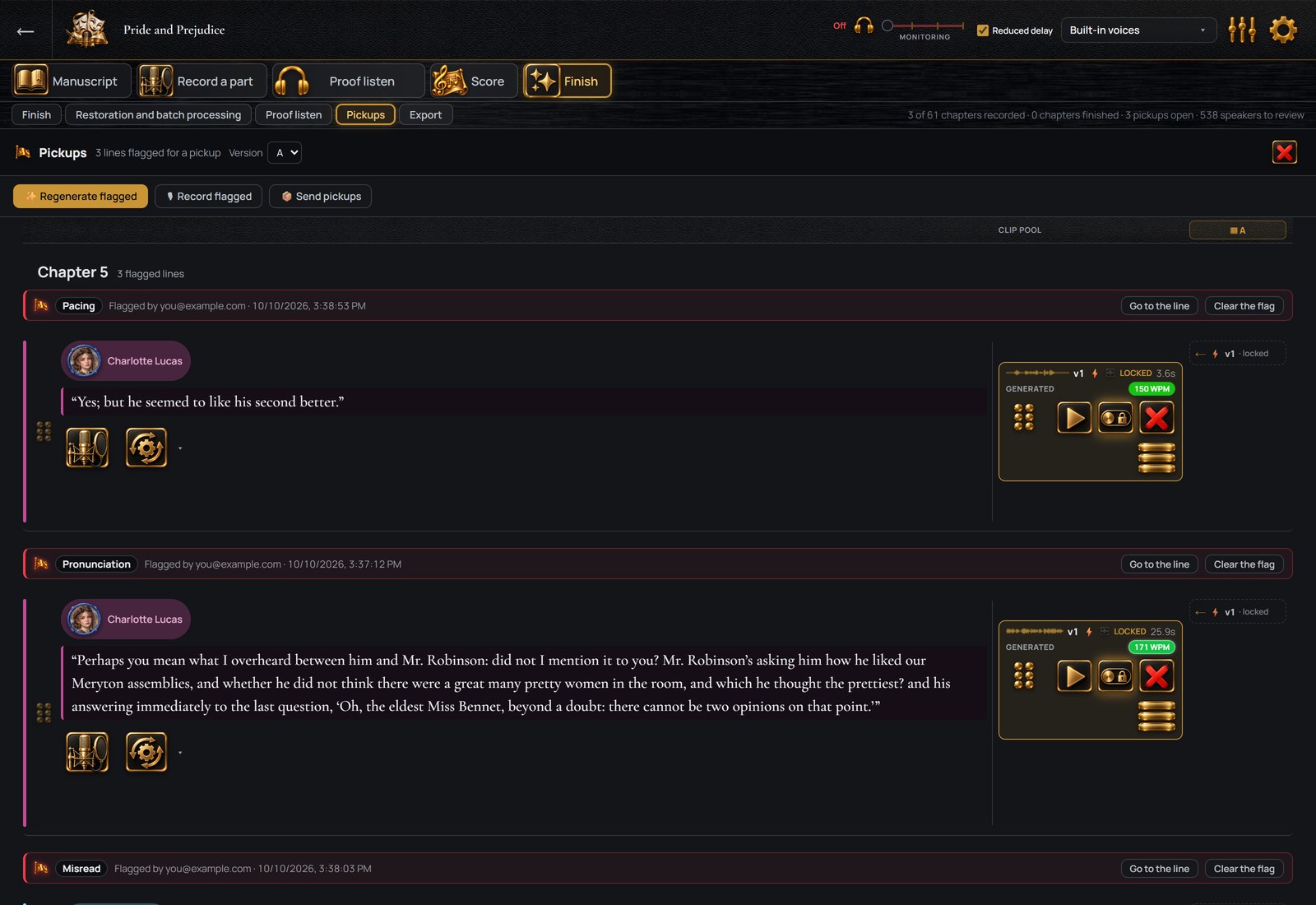
Task: Expand the small arrow beside the 'Perhaps you mean' line icons
Action: click(x=180, y=753)
